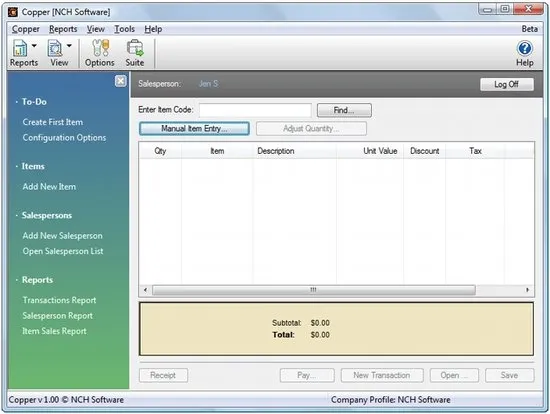Open the Transactions Report link
Viewport: 550px width, 414px height.
(x=59, y=300)
